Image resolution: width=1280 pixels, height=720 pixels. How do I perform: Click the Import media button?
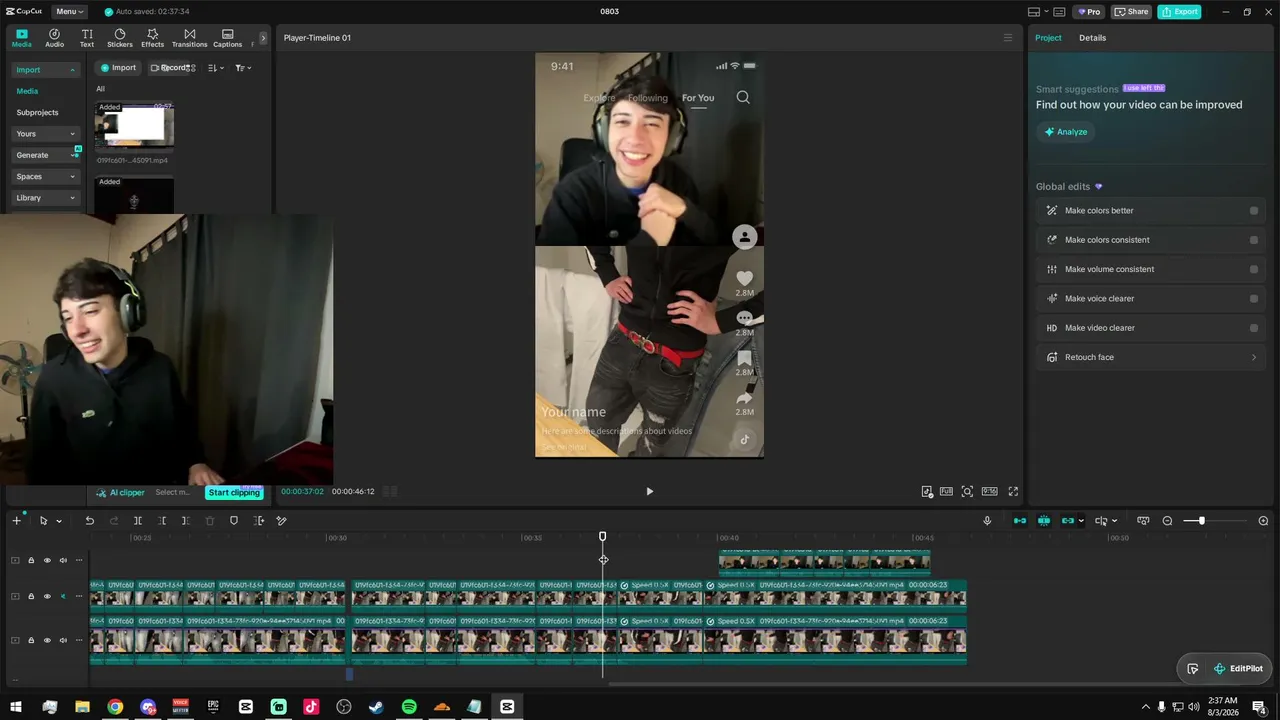point(118,68)
